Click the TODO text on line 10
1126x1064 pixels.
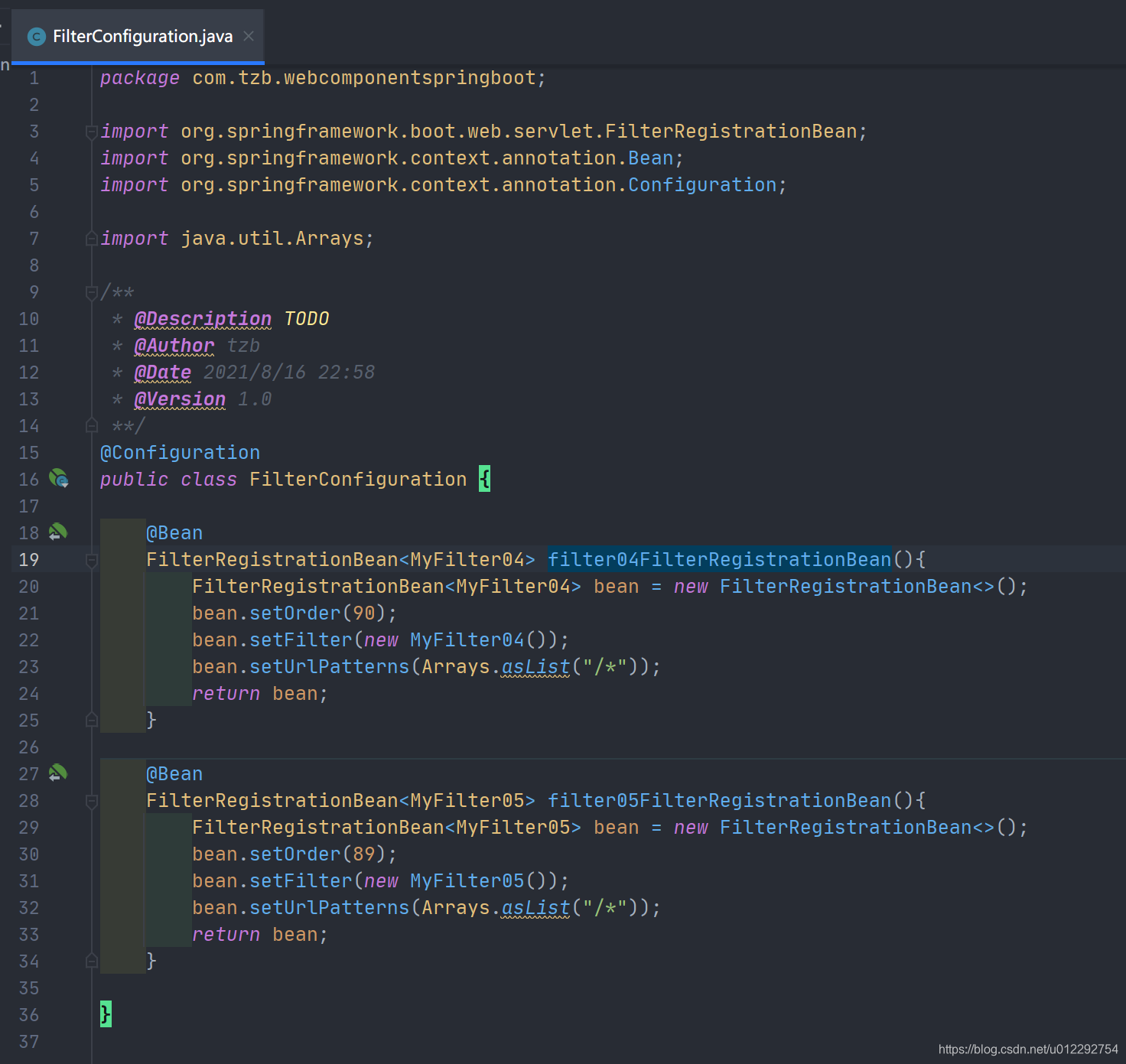click(x=307, y=319)
